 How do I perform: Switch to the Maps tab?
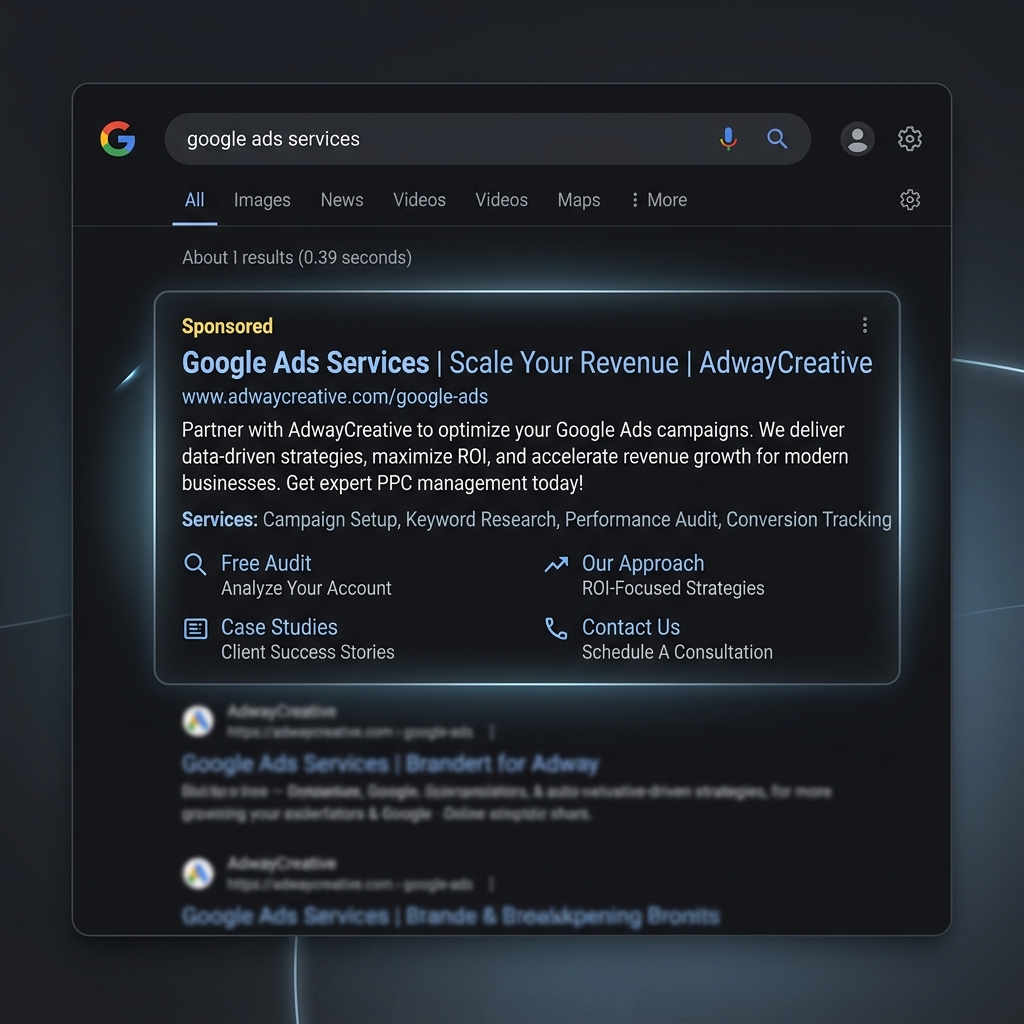tap(579, 200)
